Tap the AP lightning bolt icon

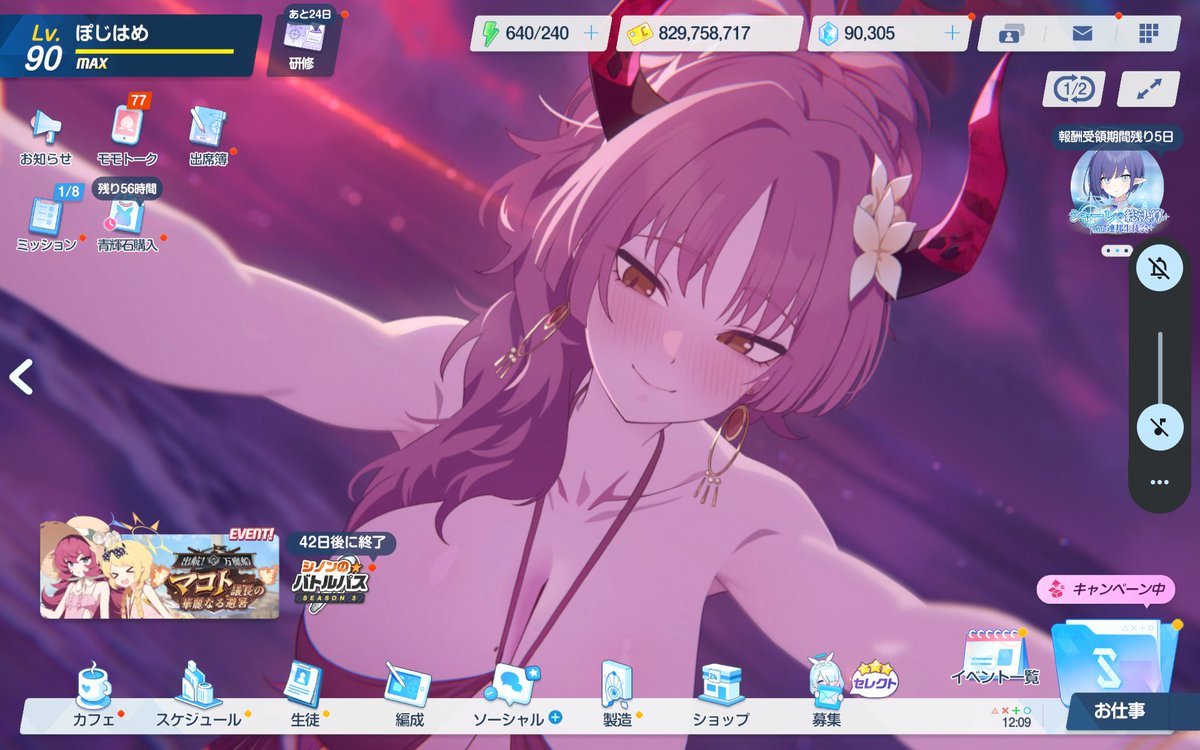point(489,34)
